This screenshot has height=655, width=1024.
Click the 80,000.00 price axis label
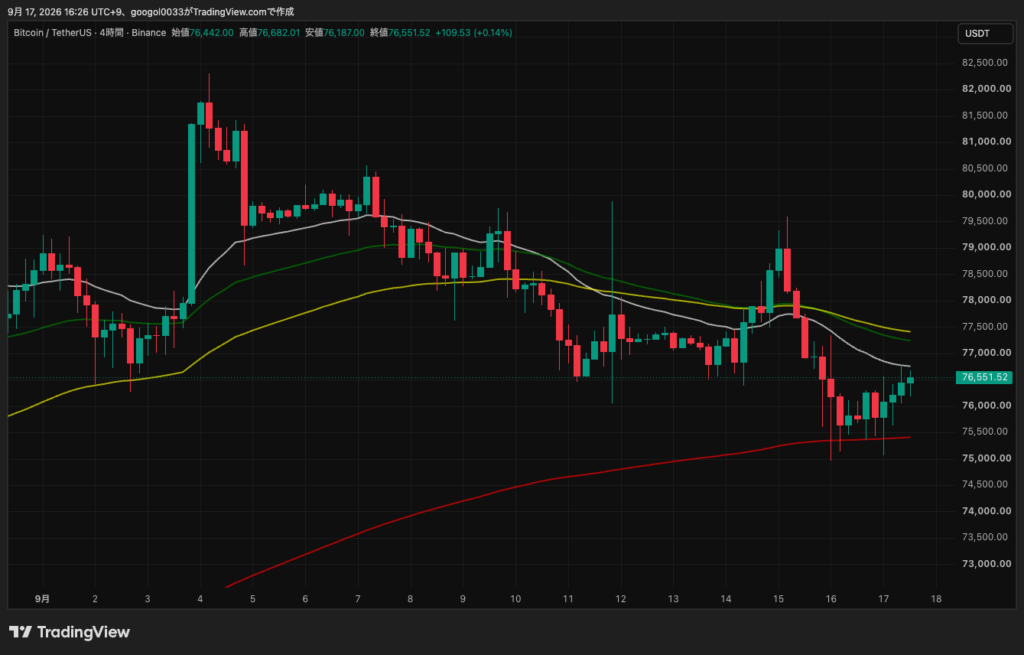coord(986,194)
